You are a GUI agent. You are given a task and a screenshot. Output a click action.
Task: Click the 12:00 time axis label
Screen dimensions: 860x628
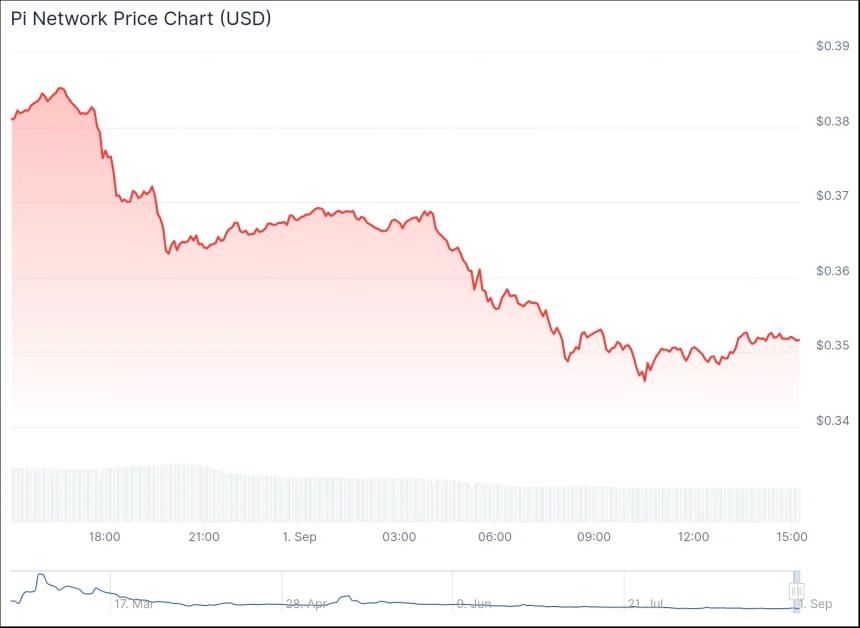point(693,537)
